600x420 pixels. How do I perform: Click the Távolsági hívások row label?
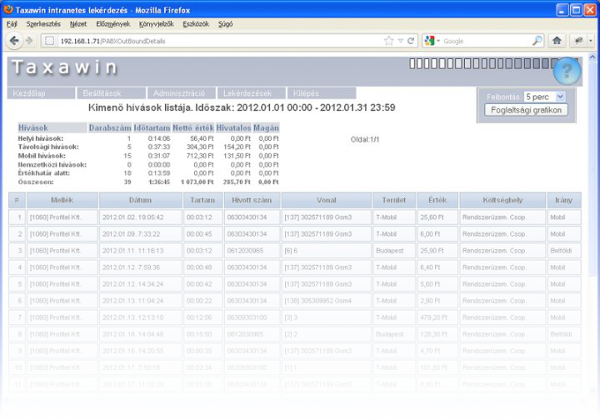pyautogui.click(x=48, y=147)
